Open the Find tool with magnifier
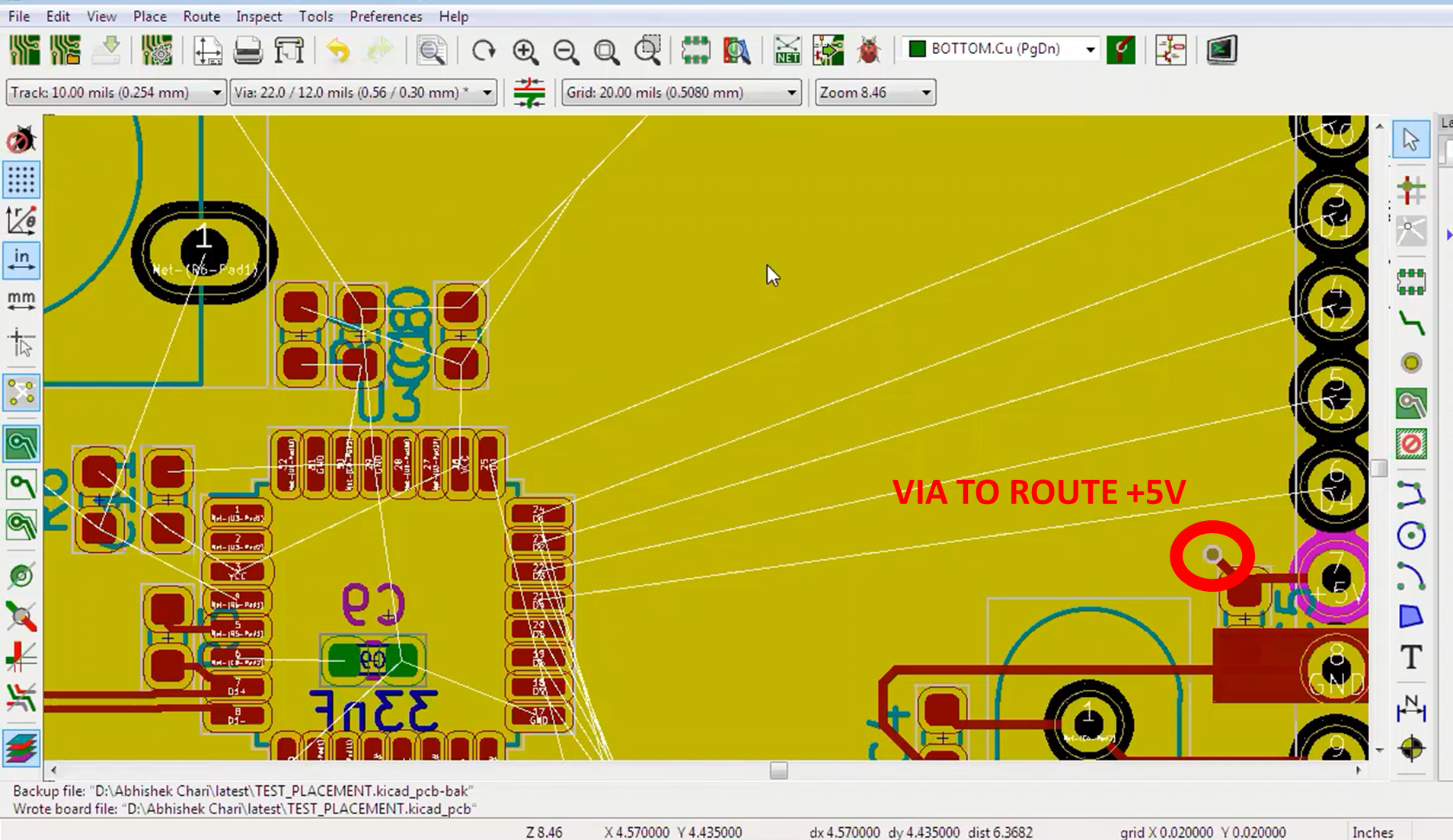The image size is (1453, 840). [432, 50]
